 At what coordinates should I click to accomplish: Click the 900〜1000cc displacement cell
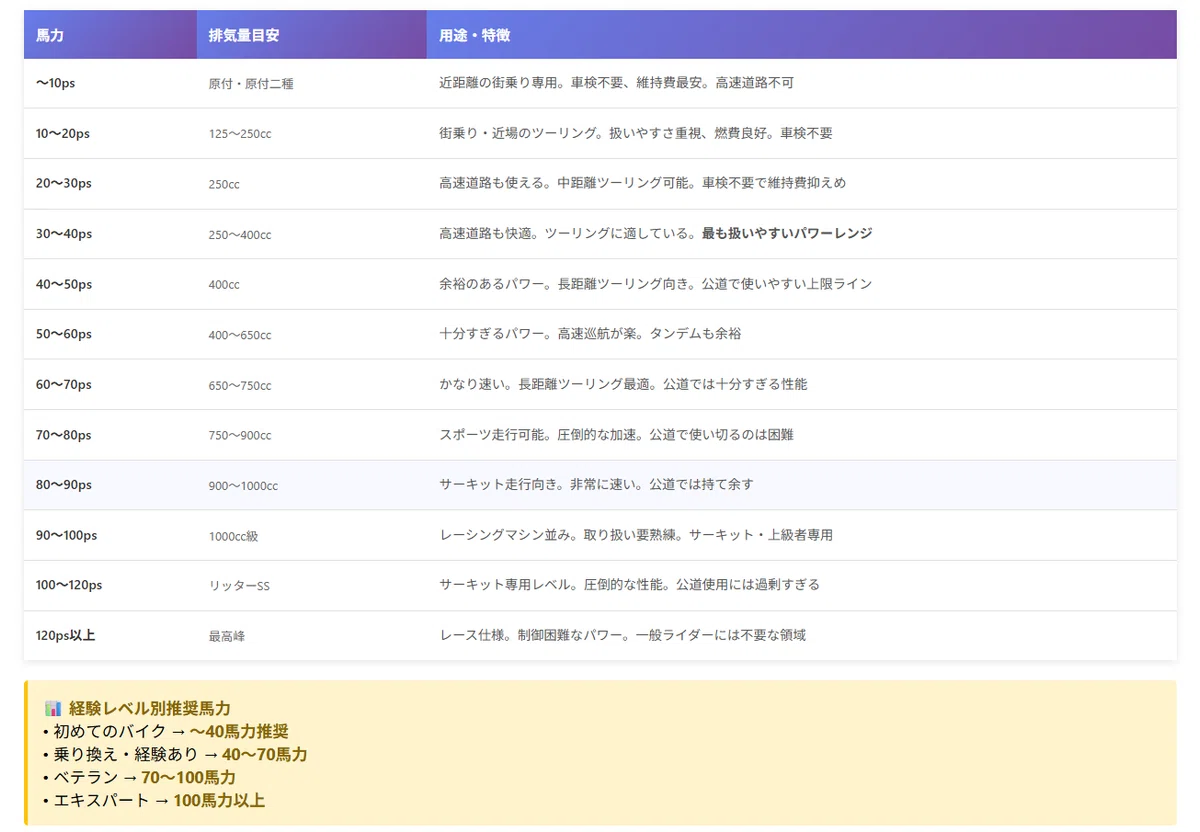pyautogui.click(x=312, y=485)
